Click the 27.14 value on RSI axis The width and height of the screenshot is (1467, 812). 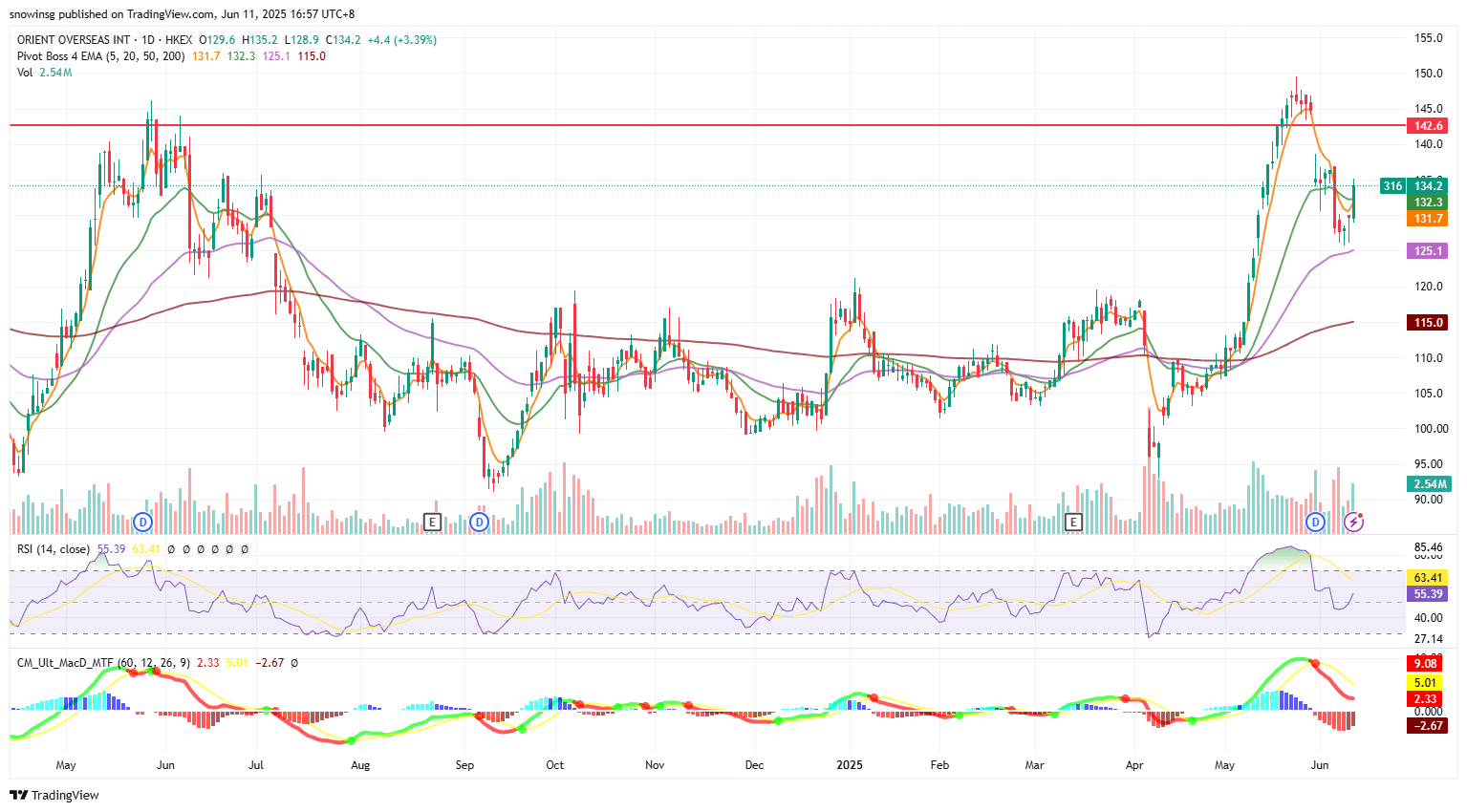point(1429,639)
